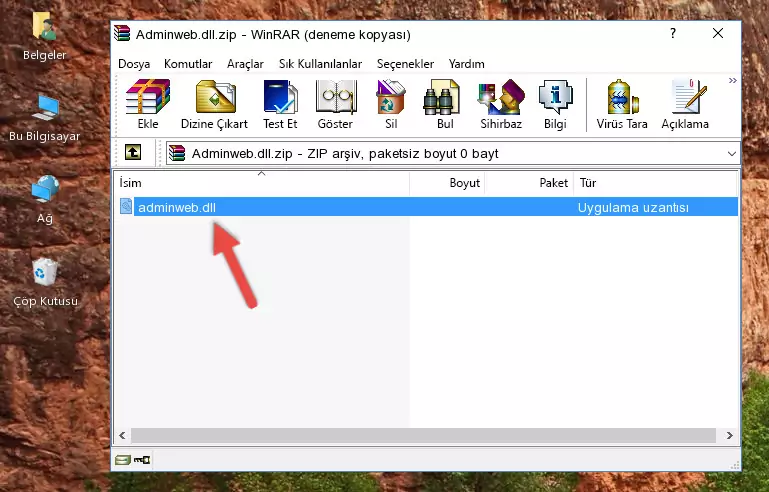Screen dimensions: 769x492
Task: Open the Yardım menu
Action: (x=466, y=64)
